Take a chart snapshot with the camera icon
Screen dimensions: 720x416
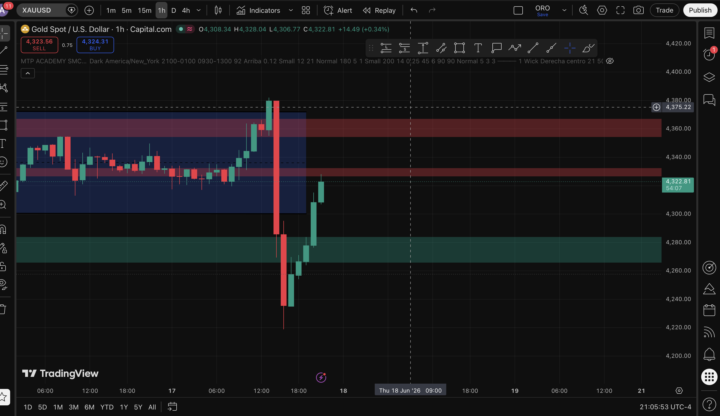tap(638, 10)
